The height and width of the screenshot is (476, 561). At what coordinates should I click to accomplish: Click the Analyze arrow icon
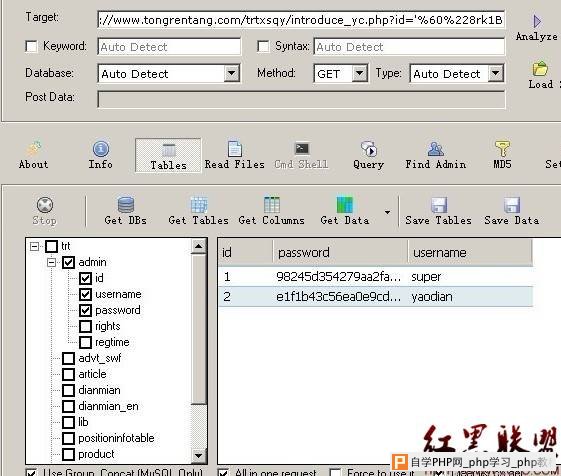537,21
